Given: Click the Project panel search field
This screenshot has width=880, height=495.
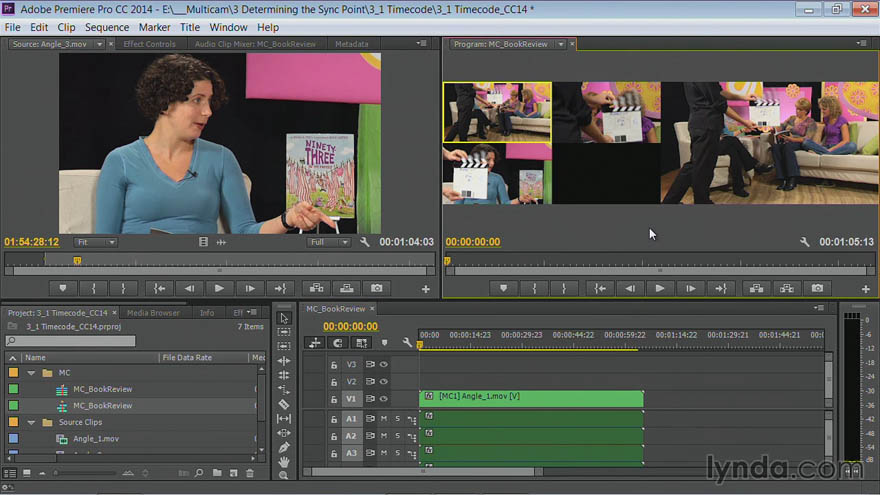Looking at the screenshot, I should click(x=71, y=341).
